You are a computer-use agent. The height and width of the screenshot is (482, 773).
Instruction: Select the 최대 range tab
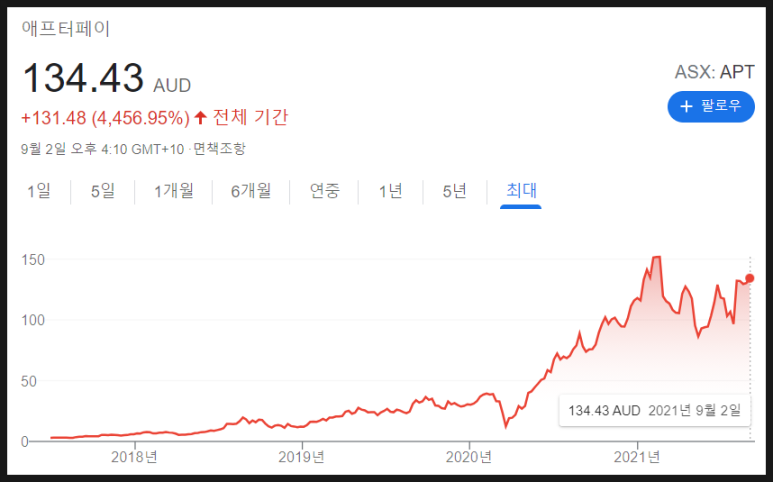521,191
